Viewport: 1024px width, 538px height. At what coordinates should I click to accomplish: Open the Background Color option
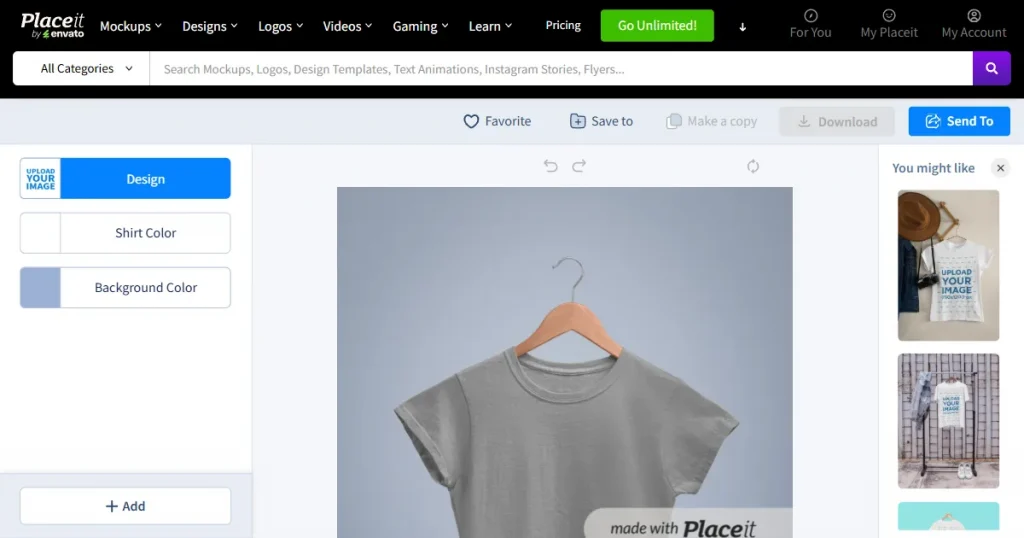[125, 287]
